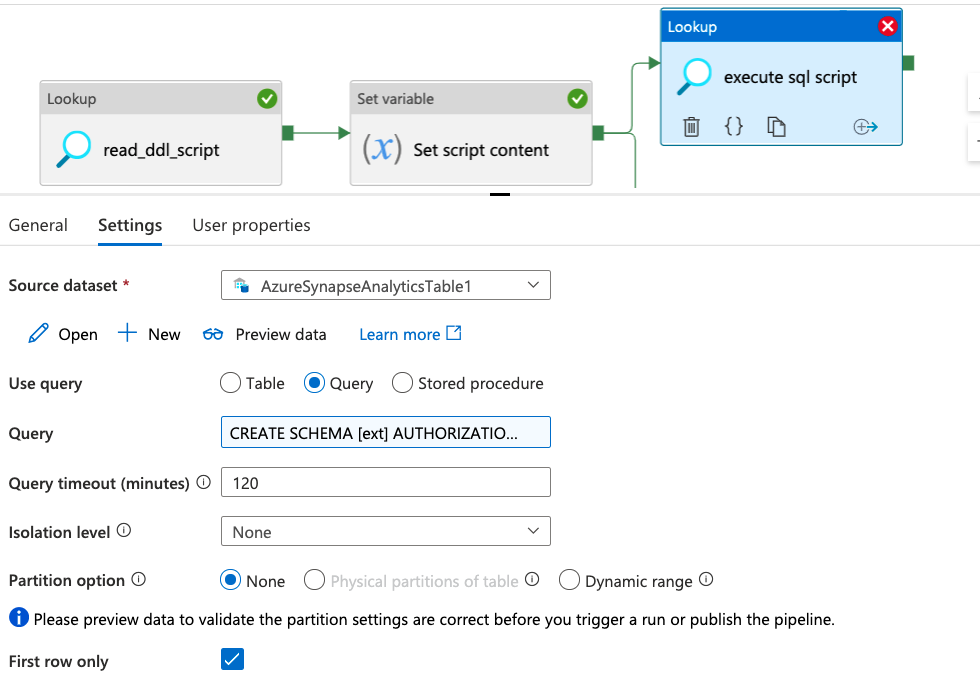
Task: Click the plus New dataset icon
Action: pyautogui.click(x=127, y=333)
